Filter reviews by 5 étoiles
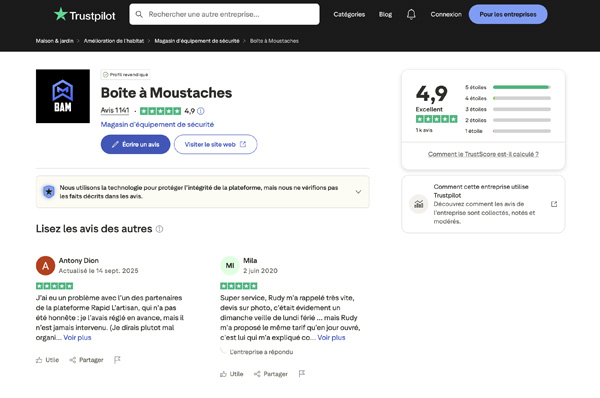Screen dimensions: 600x398 (x=508, y=87)
